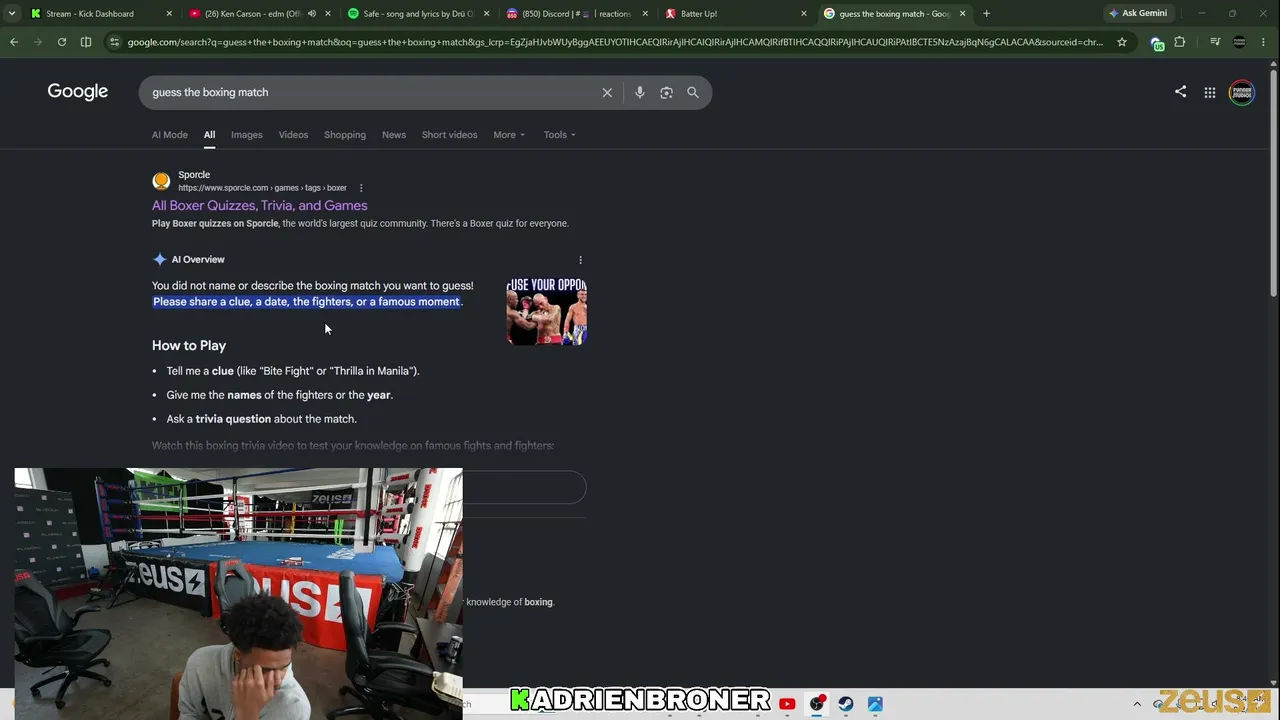Click the browser address bar URL
This screenshot has width=1280, height=720.
coord(615,42)
